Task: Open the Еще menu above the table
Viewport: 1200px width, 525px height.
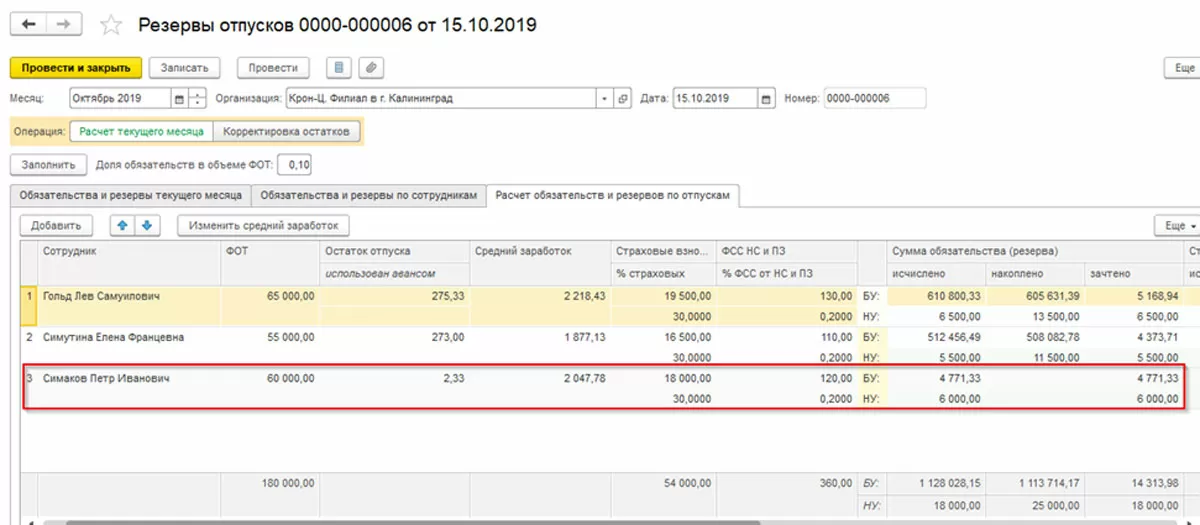Action: tap(1176, 226)
